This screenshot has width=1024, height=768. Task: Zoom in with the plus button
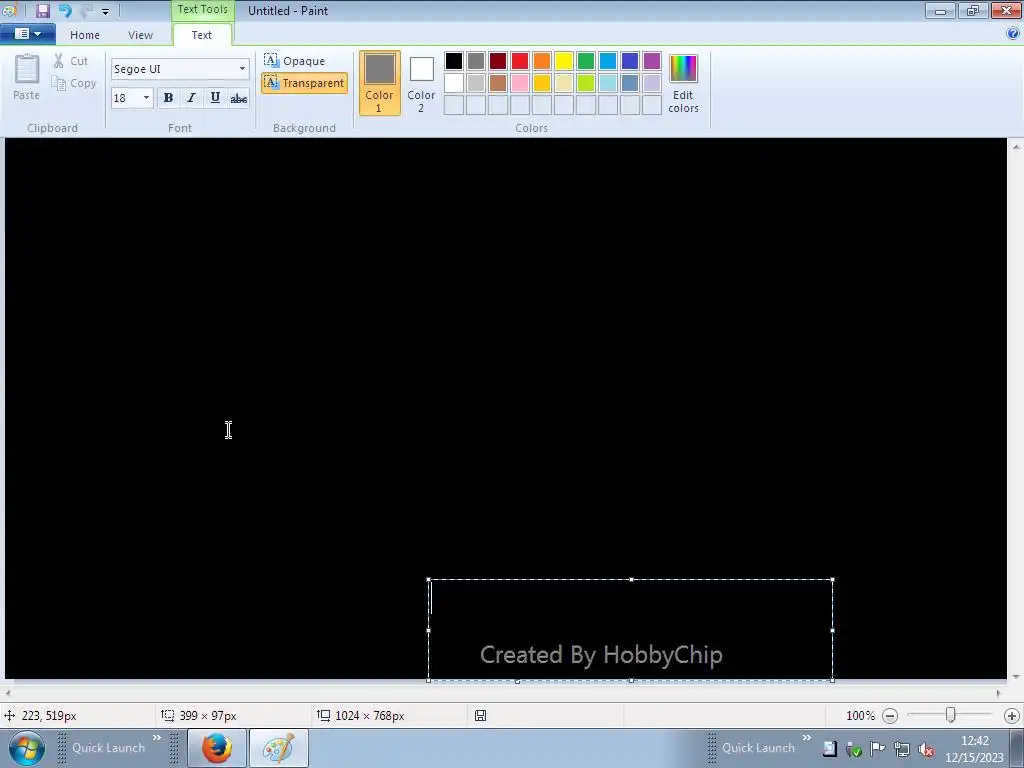(1012, 716)
